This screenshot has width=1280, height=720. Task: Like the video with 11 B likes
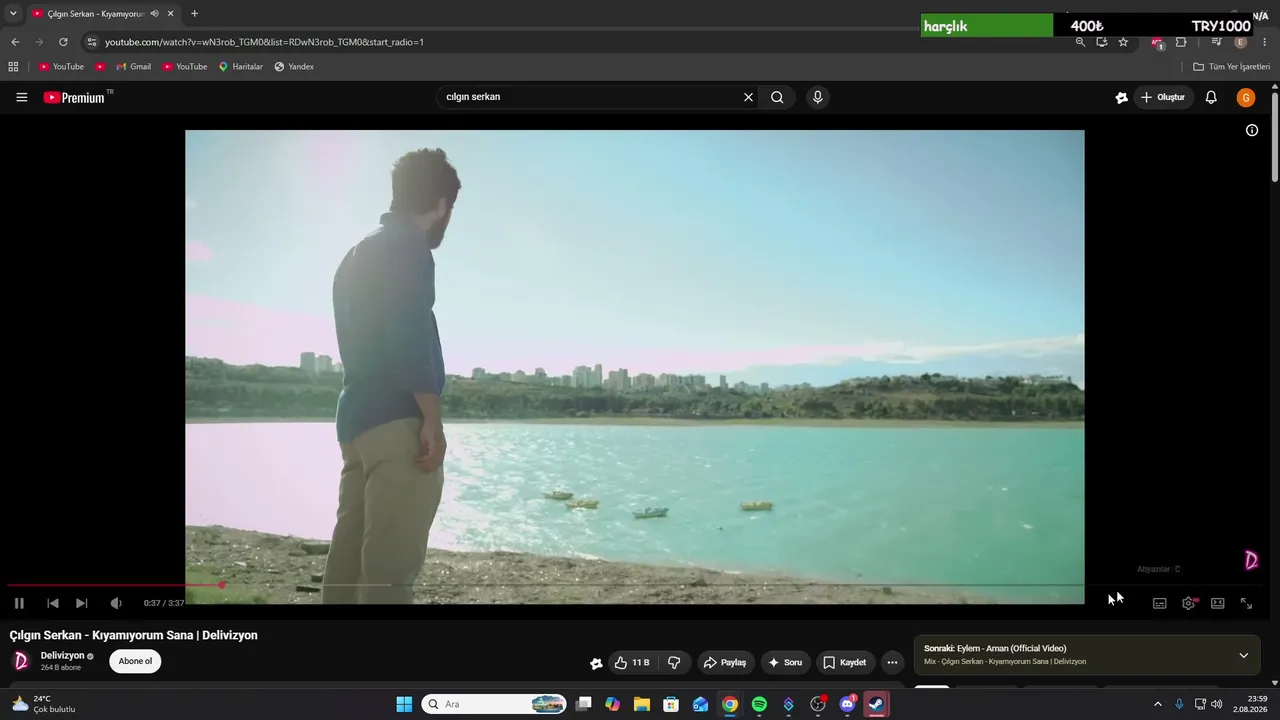click(632, 662)
